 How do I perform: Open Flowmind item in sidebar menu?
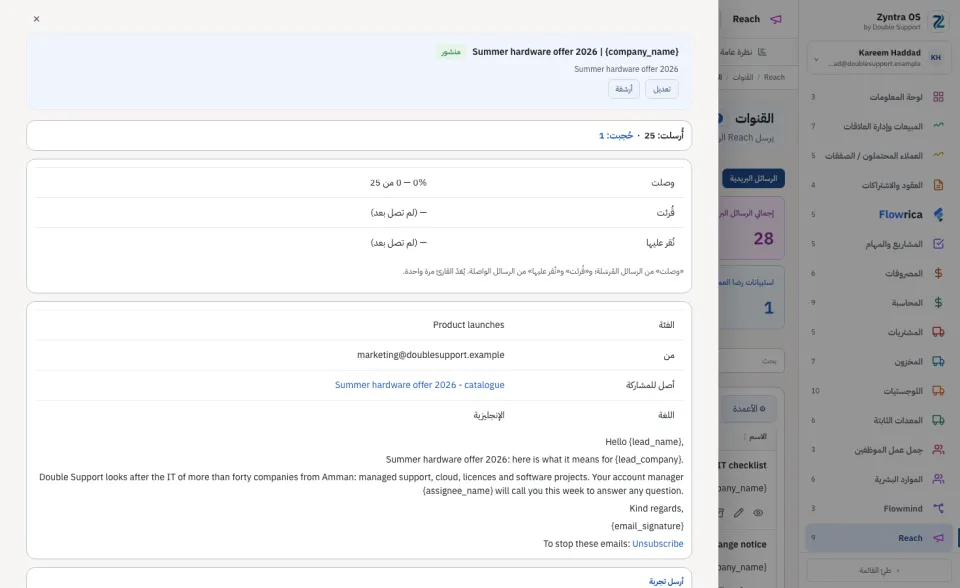tap(879, 508)
